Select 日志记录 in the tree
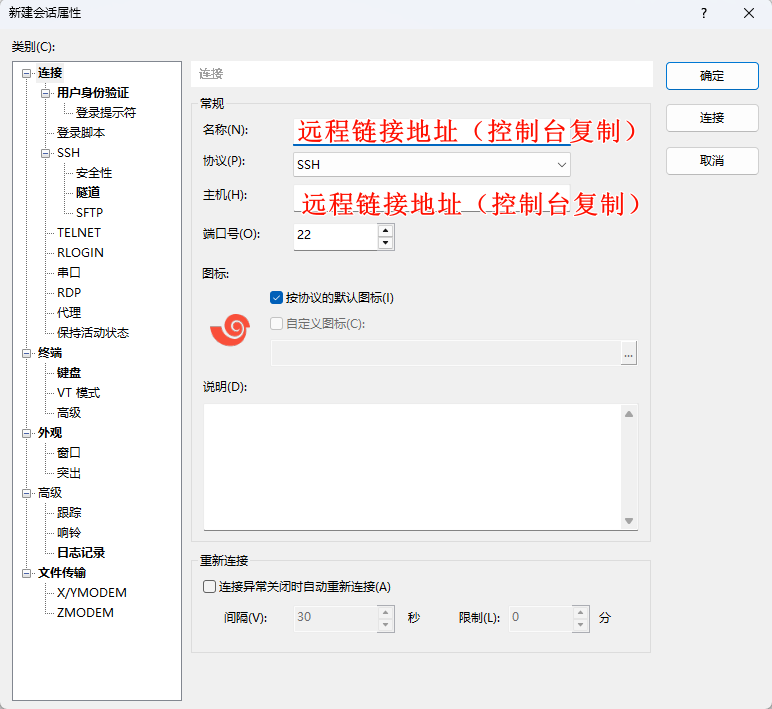772x709 pixels. tap(81, 553)
